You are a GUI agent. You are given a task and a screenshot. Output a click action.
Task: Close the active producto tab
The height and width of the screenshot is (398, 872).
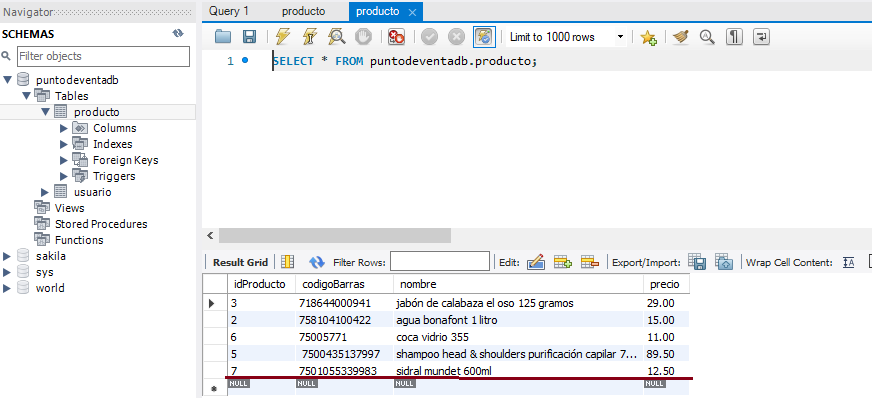[412, 12]
